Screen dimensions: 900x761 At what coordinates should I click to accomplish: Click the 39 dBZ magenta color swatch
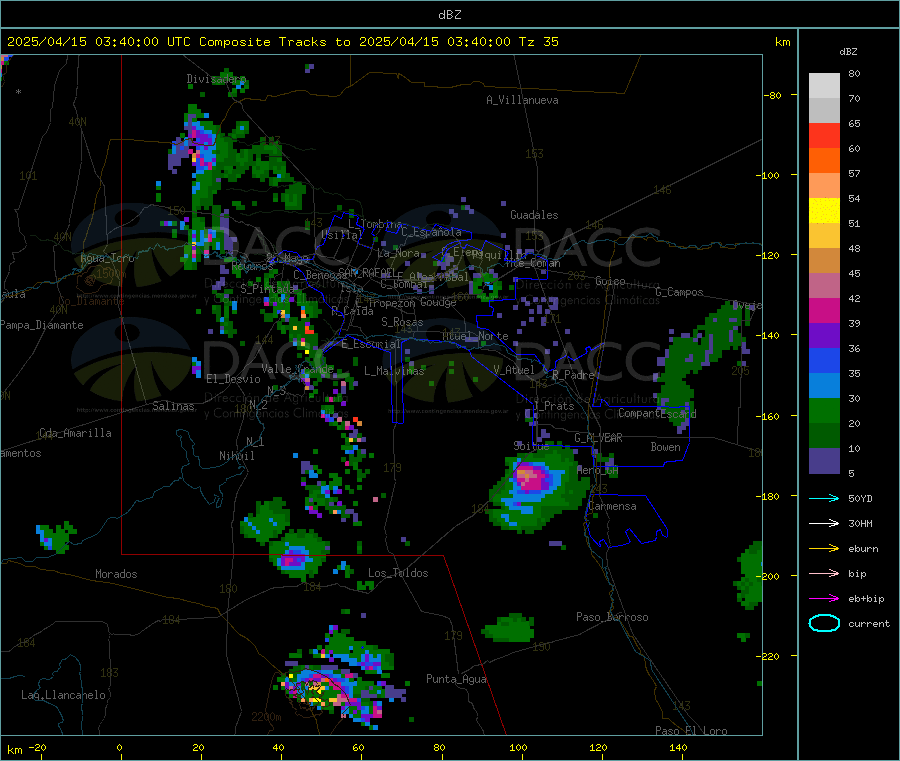point(824,310)
